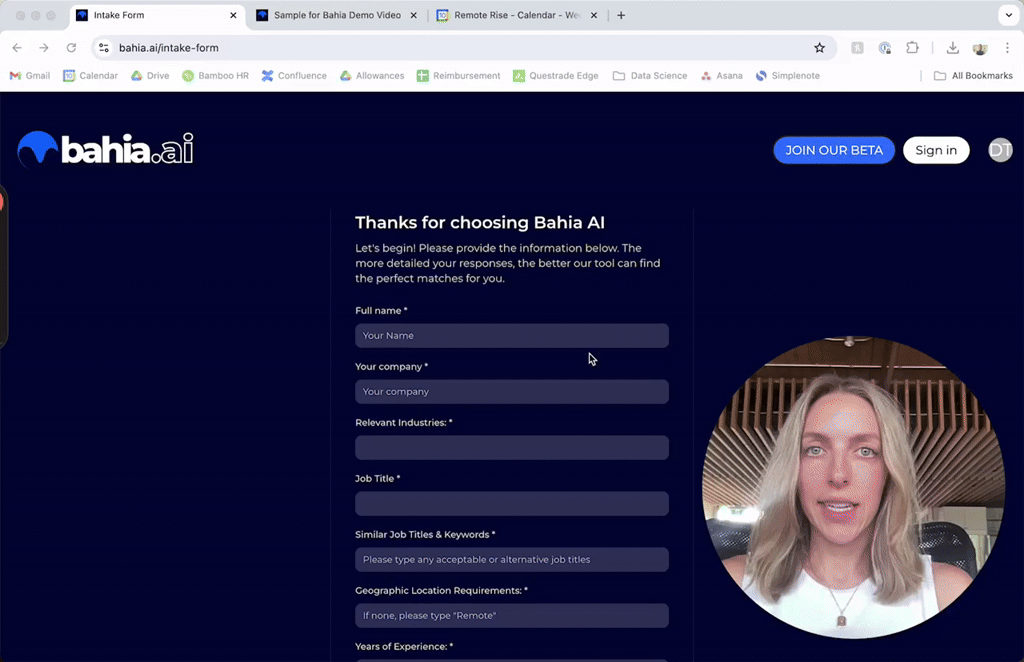This screenshot has width=1024, height=662.
Task: Click the site info icon in address bar
Action: pyautogui.click(x=103, y=48)
